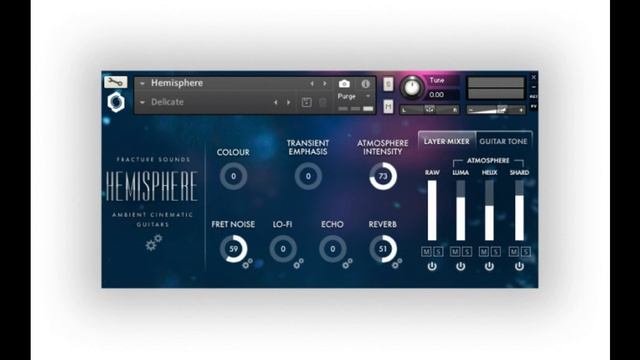
Task: Open Echo settings gears
Action: coord(347,263)
